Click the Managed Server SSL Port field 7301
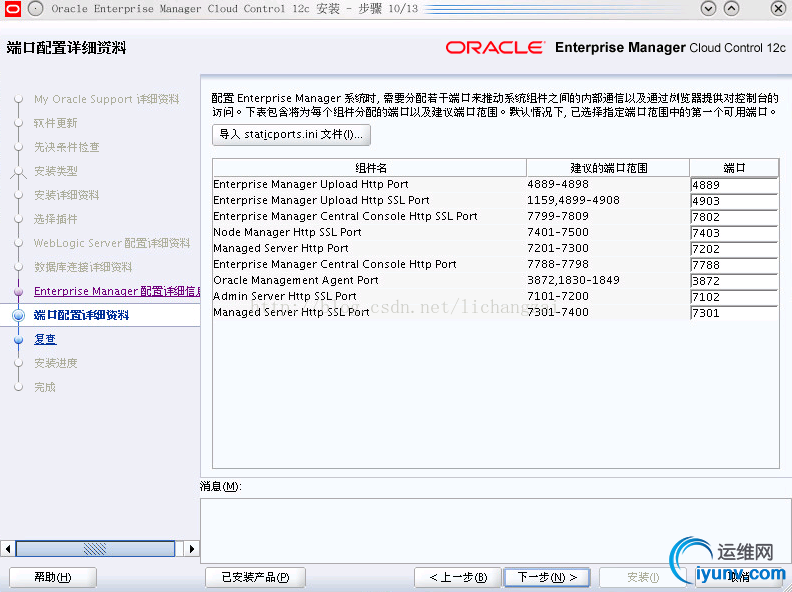The height and width of the screenshot is (592, 792). (x=734, y=313)
